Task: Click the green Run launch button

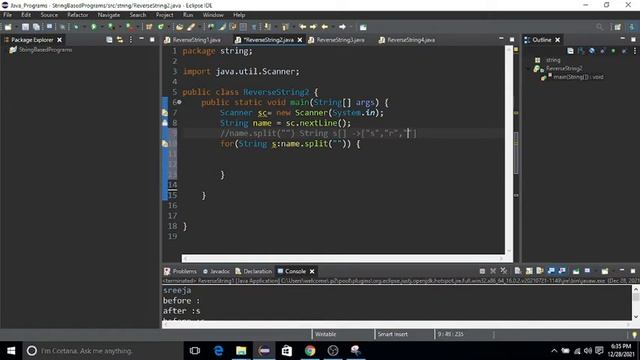Action: tap(93, 27)
